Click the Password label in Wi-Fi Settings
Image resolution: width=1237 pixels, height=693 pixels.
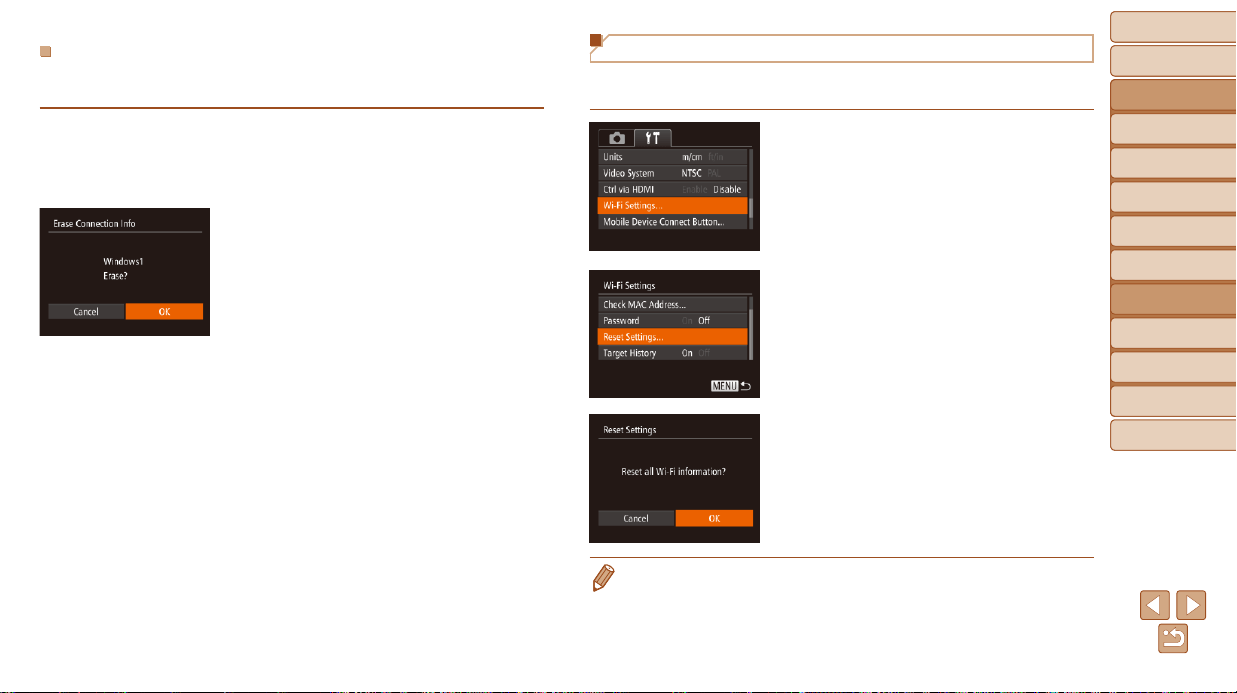pyautogui.click(x=621, y=321)
